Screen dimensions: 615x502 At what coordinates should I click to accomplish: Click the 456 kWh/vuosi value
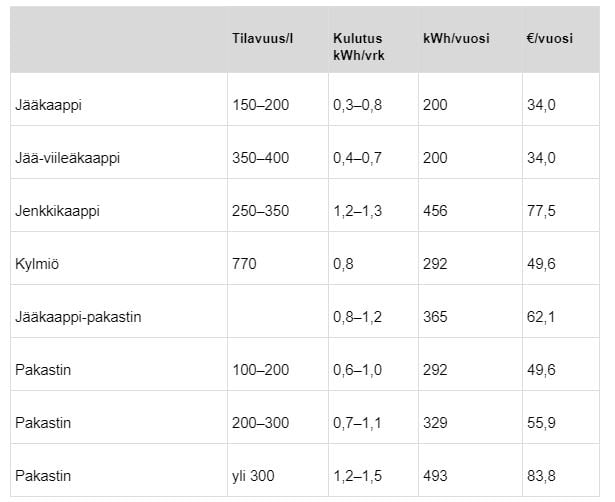click(x=435, y=211)
